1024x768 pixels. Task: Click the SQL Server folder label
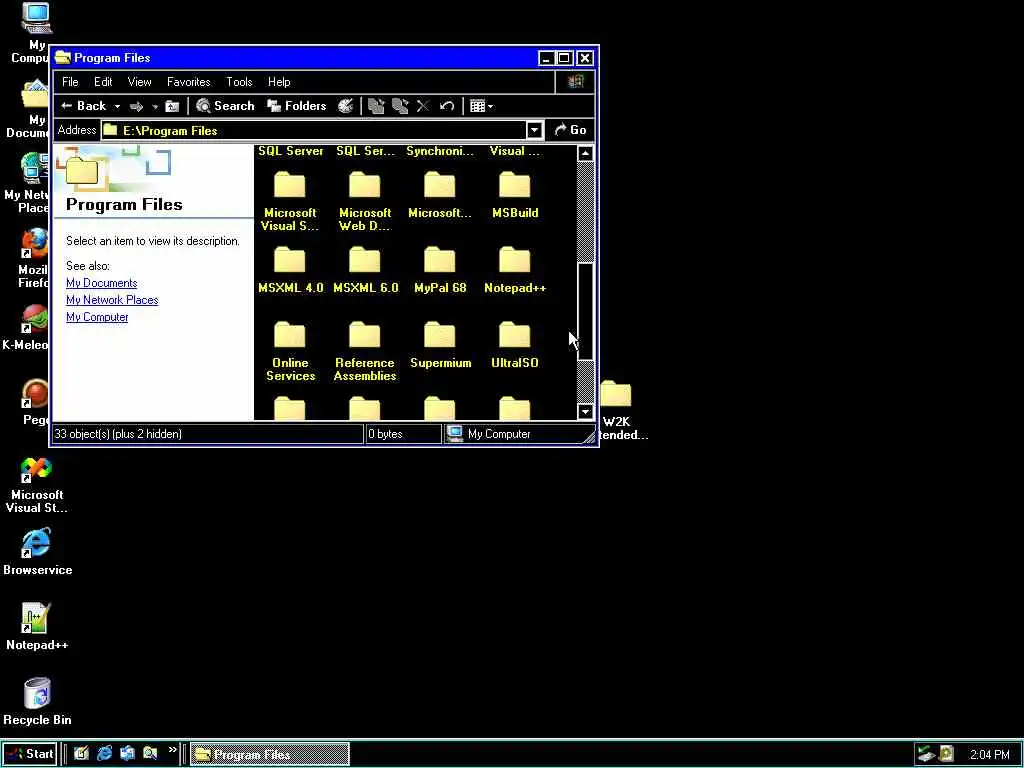click(x=290, y=151)
